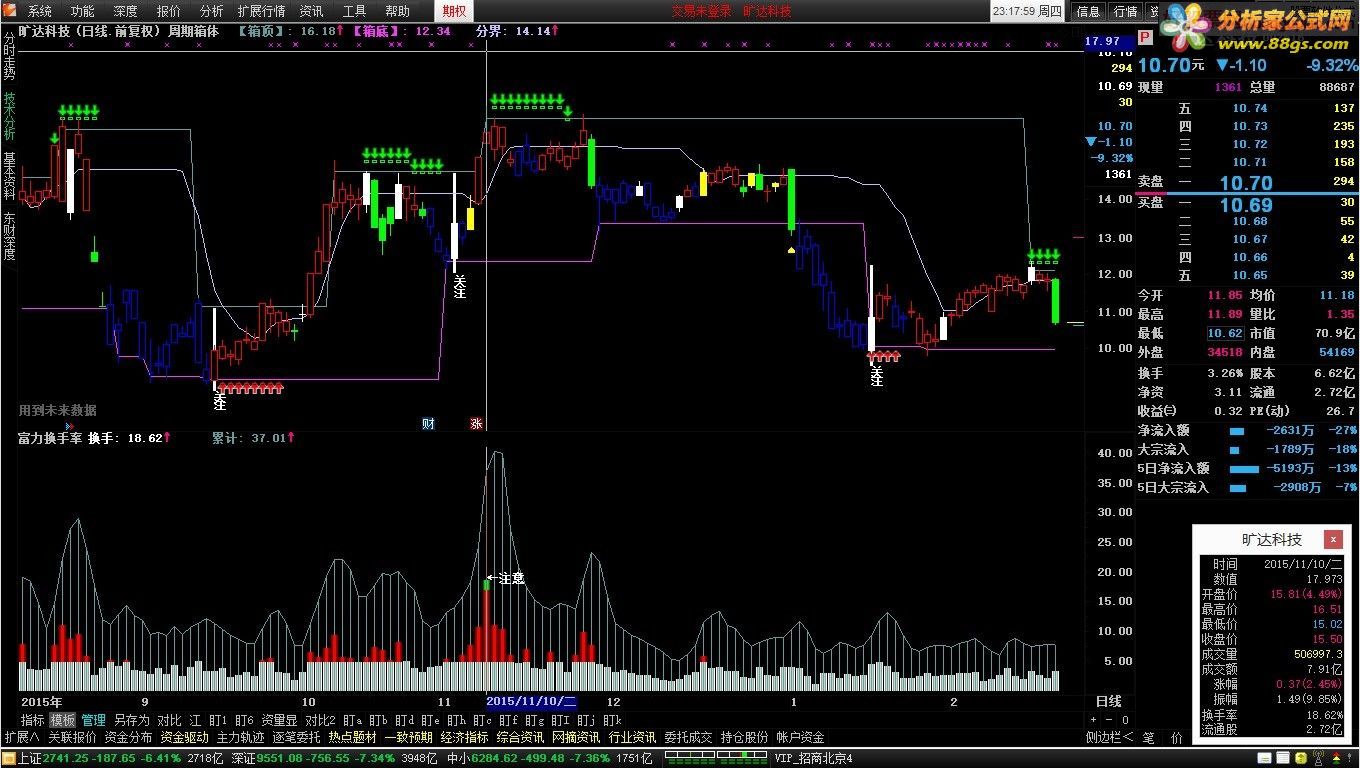
Task: Select the 对比 template
Action: [x=169, y=720]
